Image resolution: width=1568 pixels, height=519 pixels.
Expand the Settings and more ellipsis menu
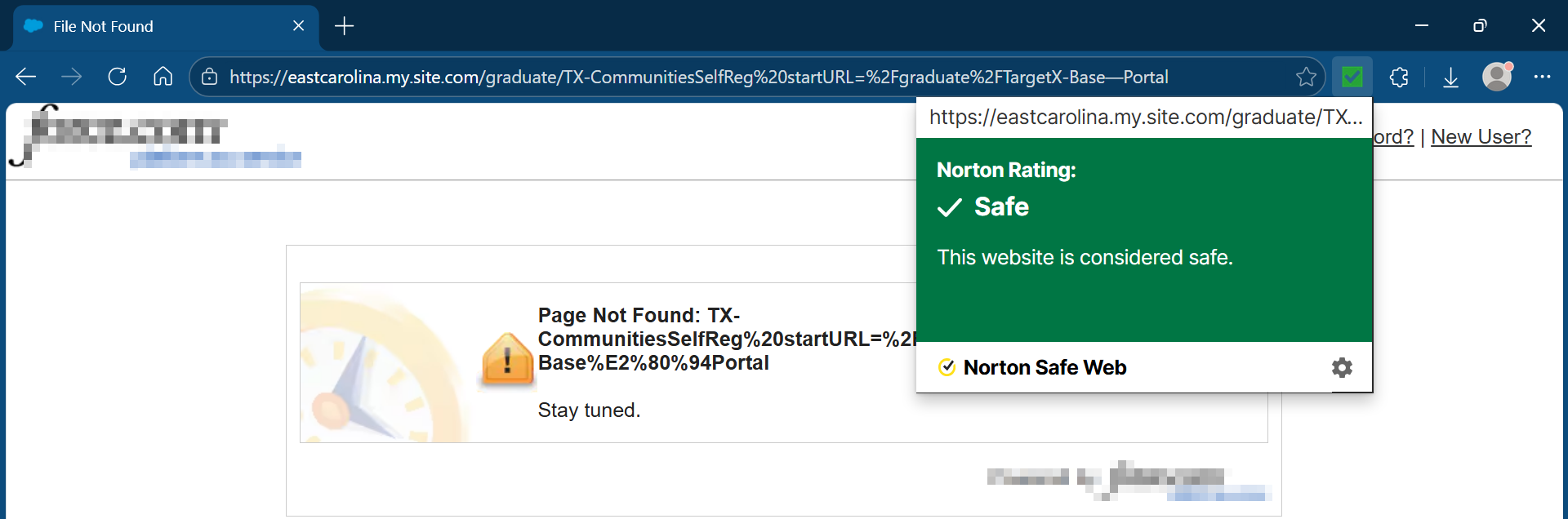tap(1542, 77)
